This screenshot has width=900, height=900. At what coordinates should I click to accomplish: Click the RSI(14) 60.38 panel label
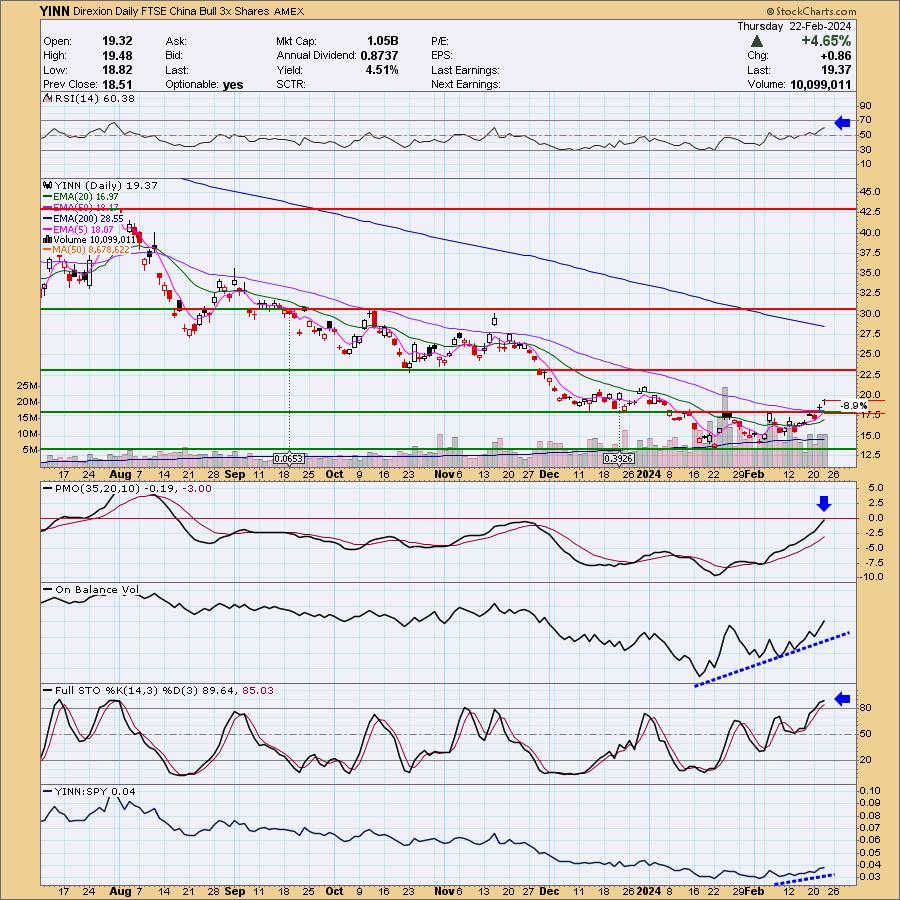click(95, 99)
